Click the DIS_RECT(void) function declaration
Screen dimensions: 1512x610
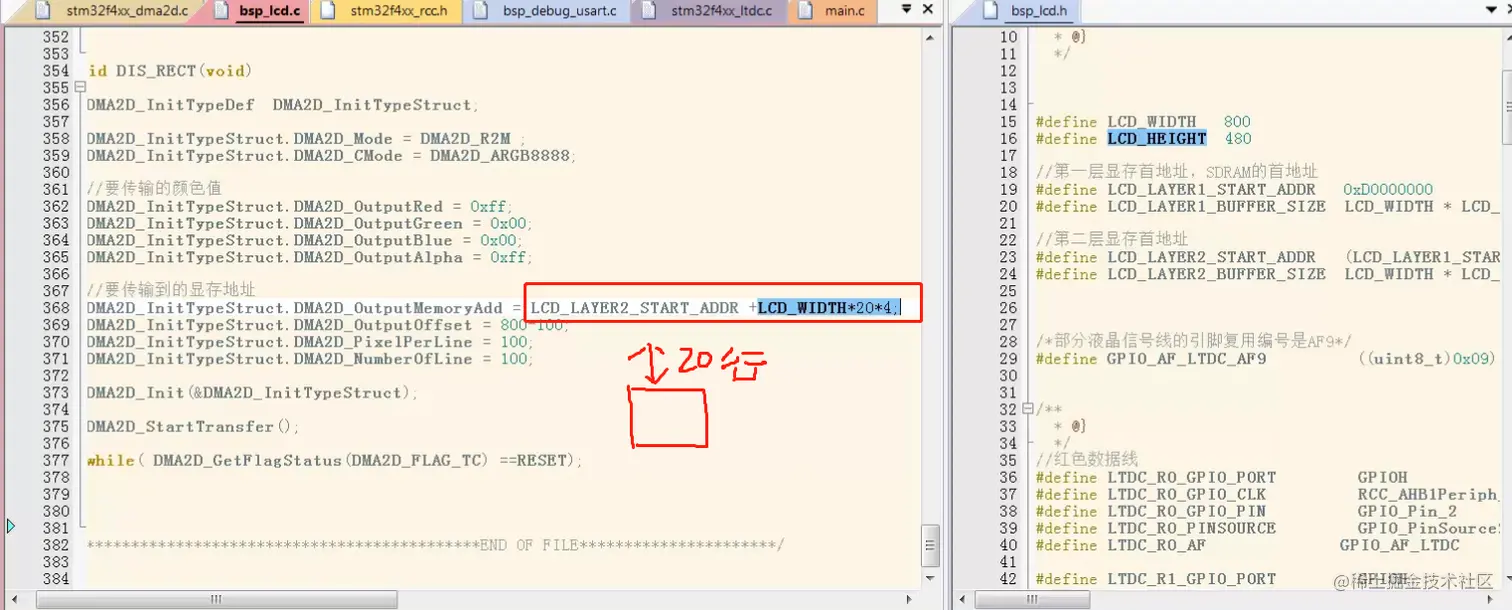(x=170, y=71)
